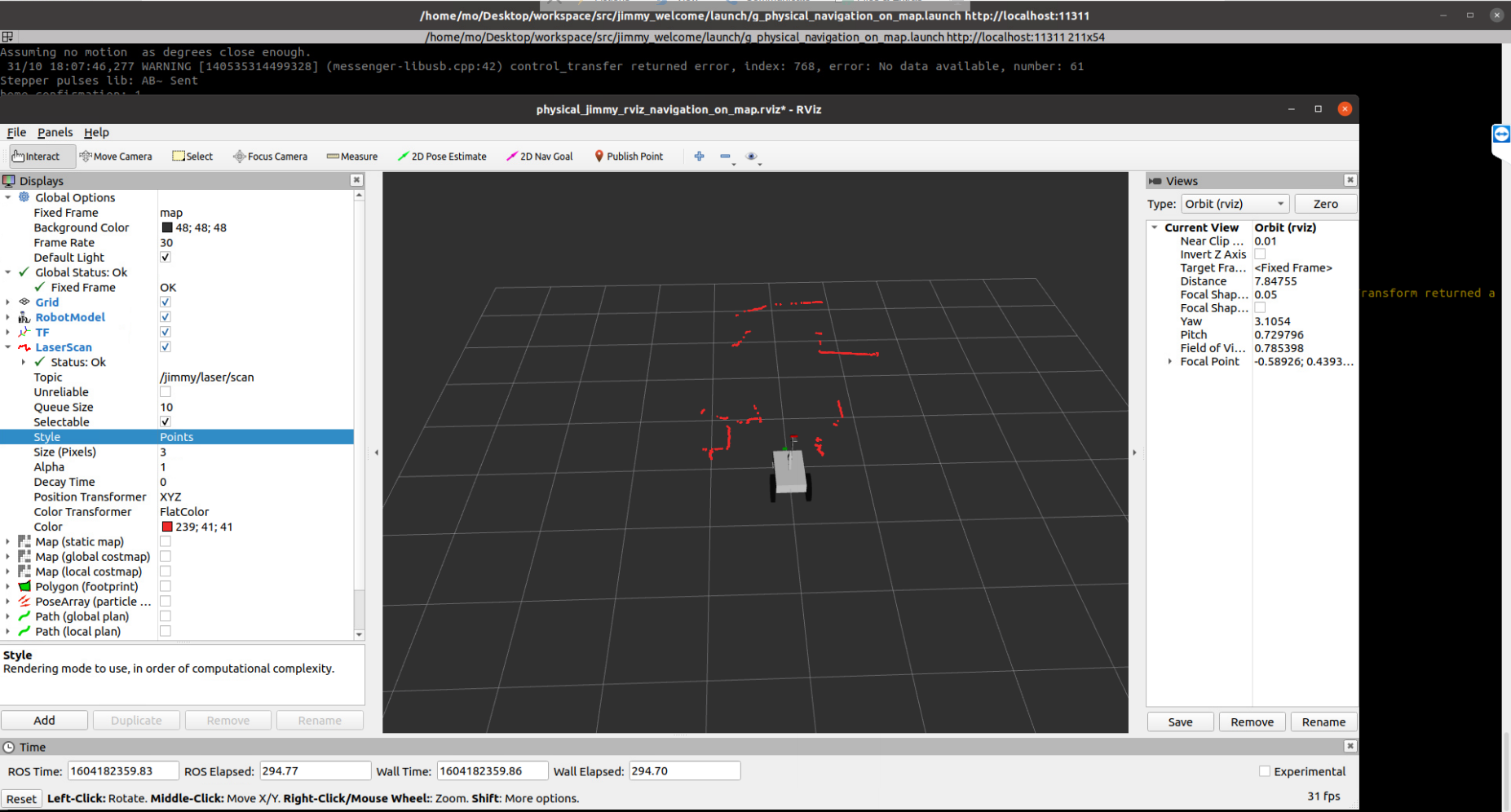The height and width of the screenshot is (812, 1511).
Task: Activate the Move Camera tool
Action: pos(116,157)
